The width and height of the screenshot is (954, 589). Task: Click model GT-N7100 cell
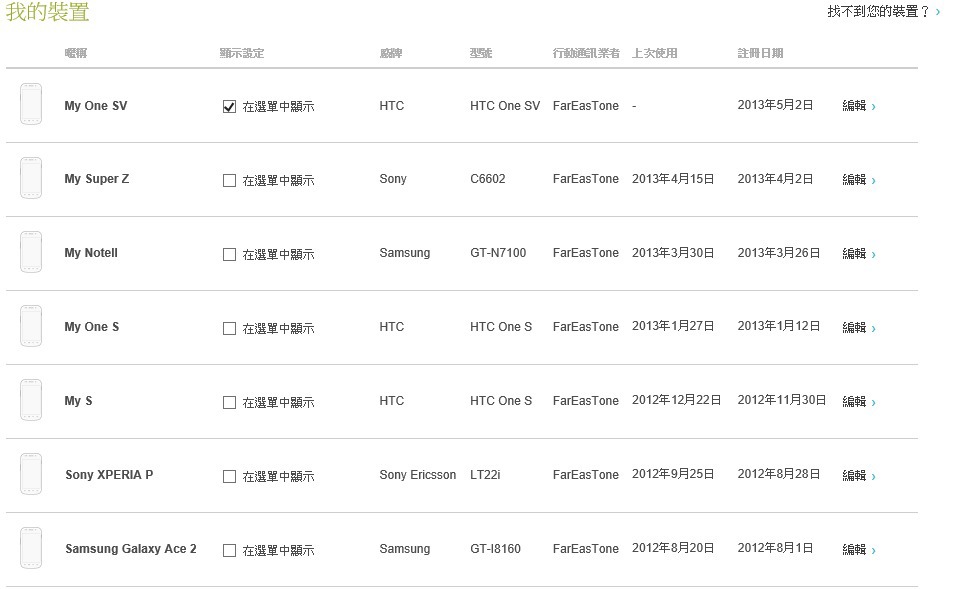(498, 253)
